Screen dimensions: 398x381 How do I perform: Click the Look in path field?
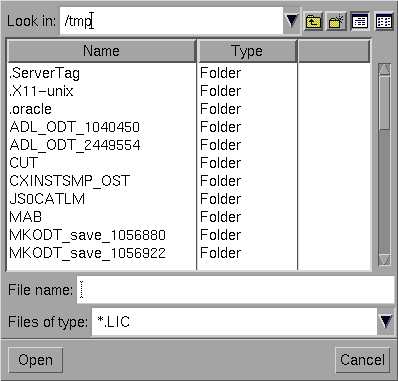pos(171,21)
